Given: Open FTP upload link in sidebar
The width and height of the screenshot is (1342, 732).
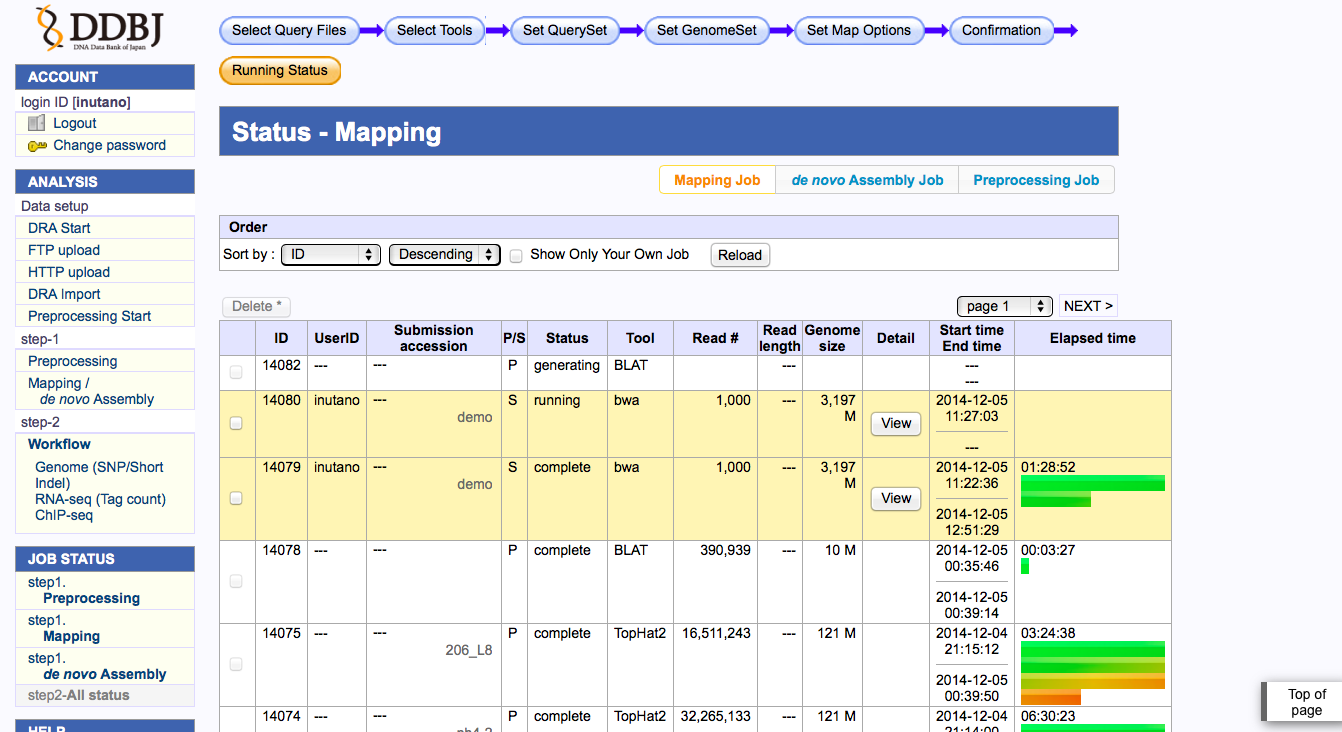Looking at the screenshot, I should (64, 250).
